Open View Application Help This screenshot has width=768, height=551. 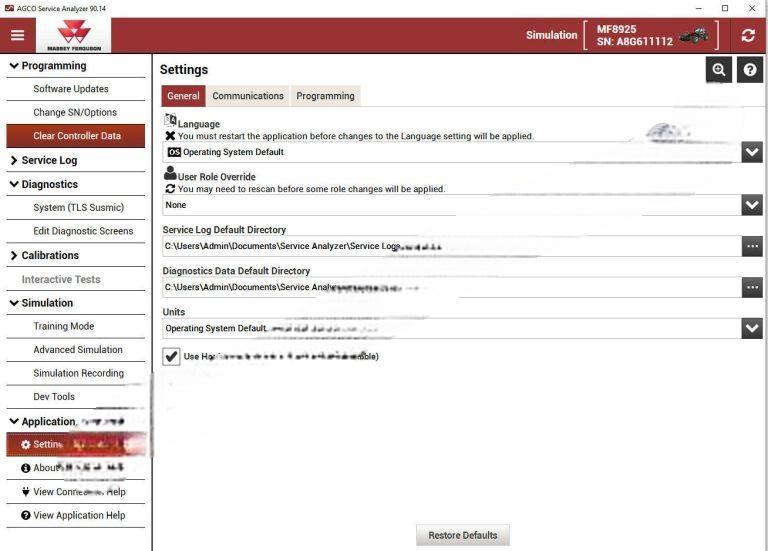pos(78,515)
